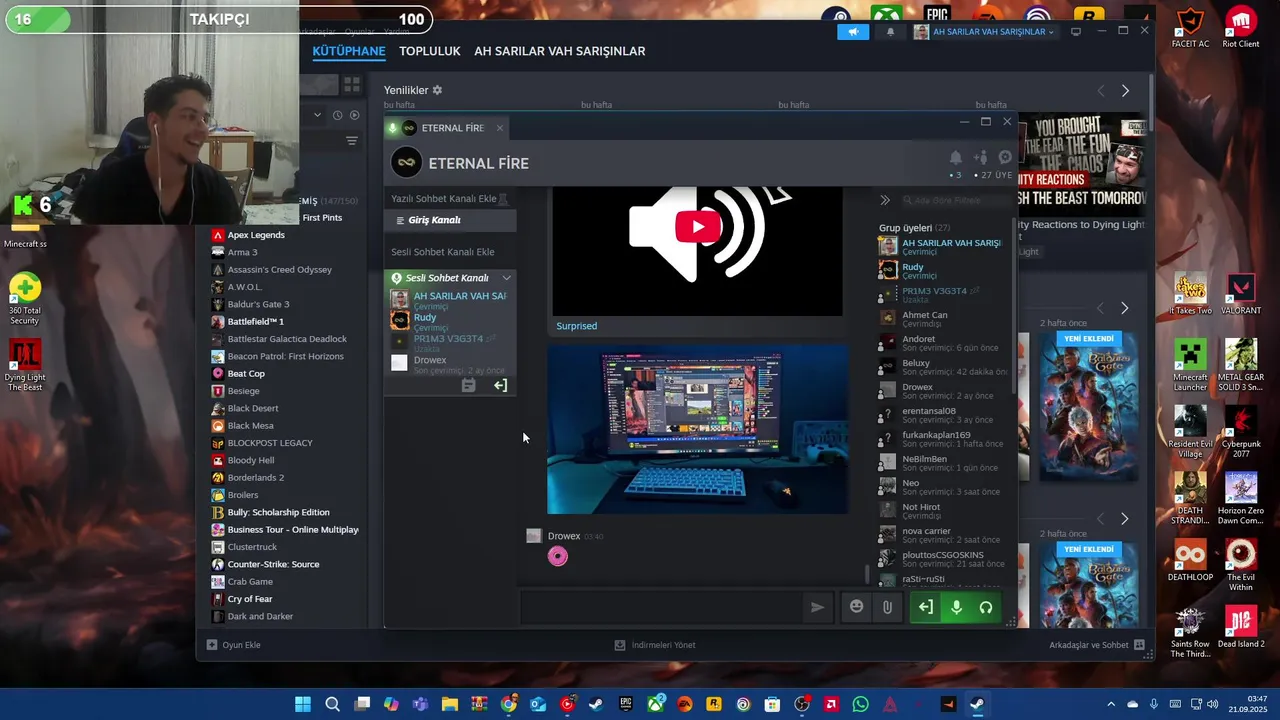
Task: Show hidden system tray icons chevron
Action: [1110, 704]
